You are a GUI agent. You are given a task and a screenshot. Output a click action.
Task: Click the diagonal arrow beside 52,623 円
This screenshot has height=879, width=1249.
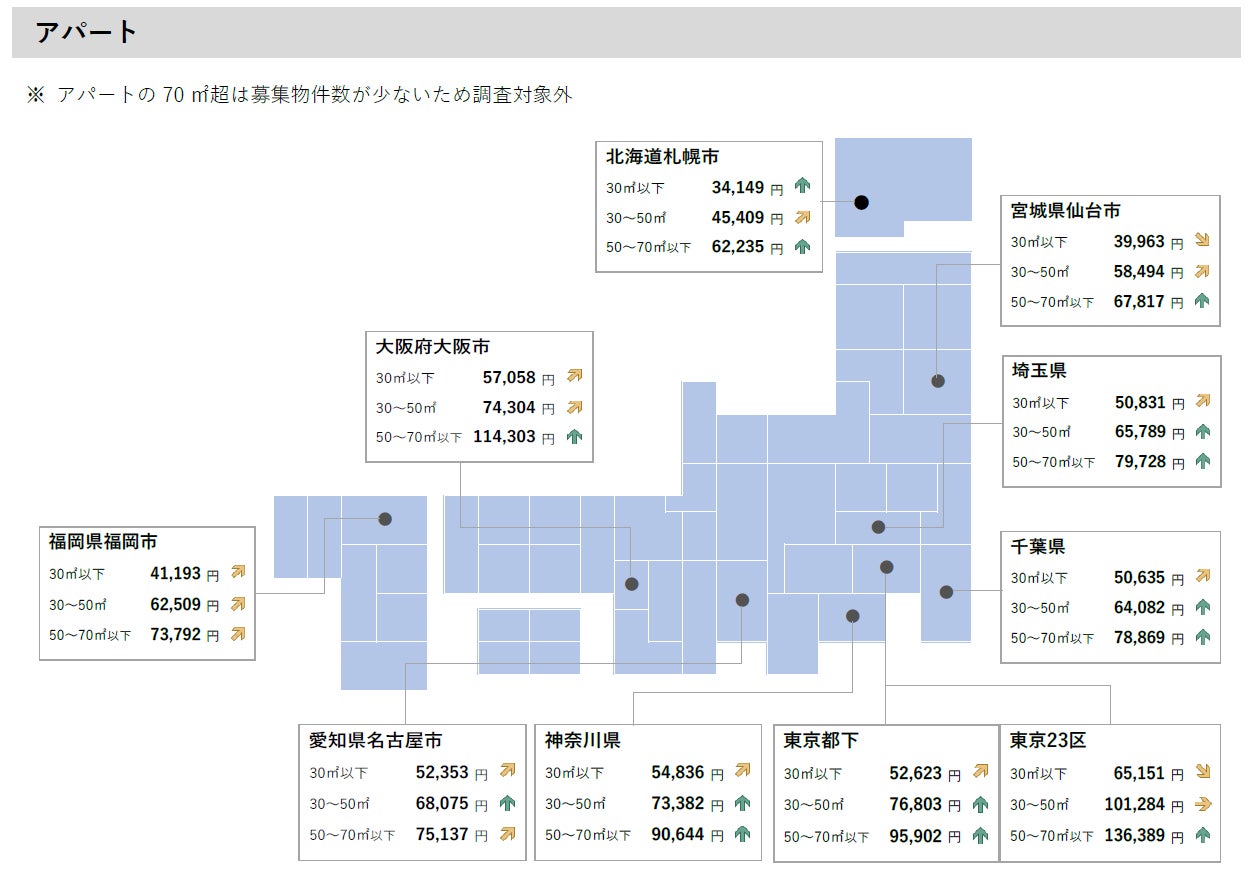[980, 772]
